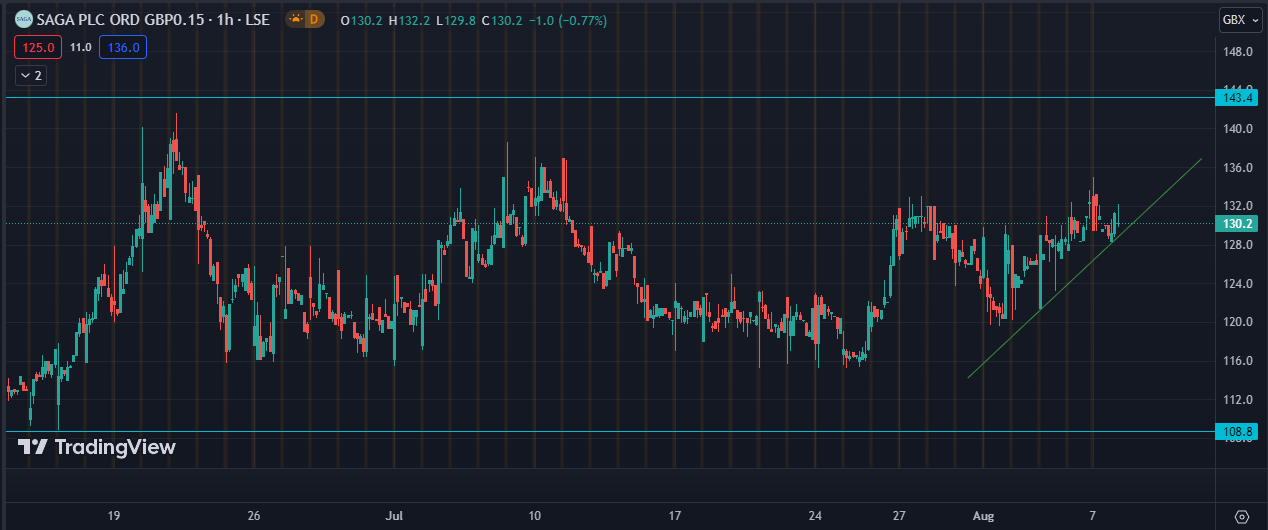Click the Jul date label on time axis

click(x=394, y=516)
